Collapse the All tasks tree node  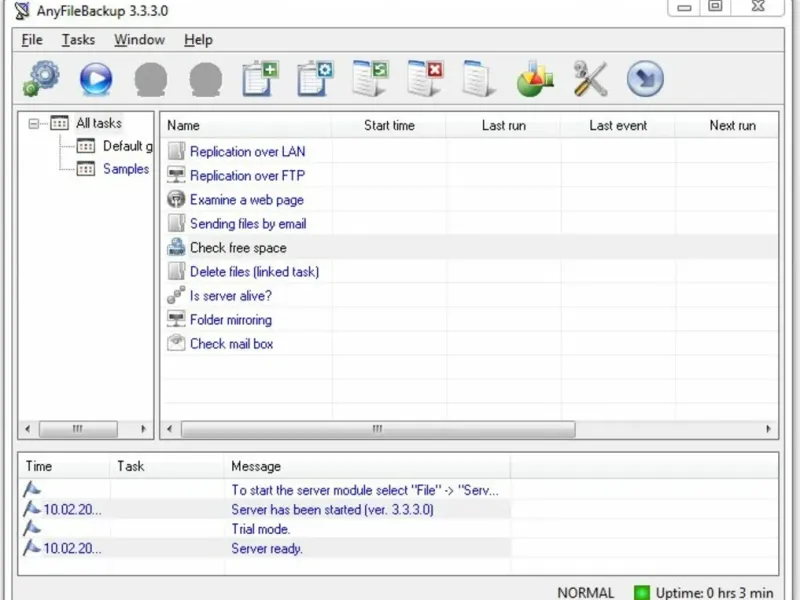pyautogui.click(x=34, y=123)
